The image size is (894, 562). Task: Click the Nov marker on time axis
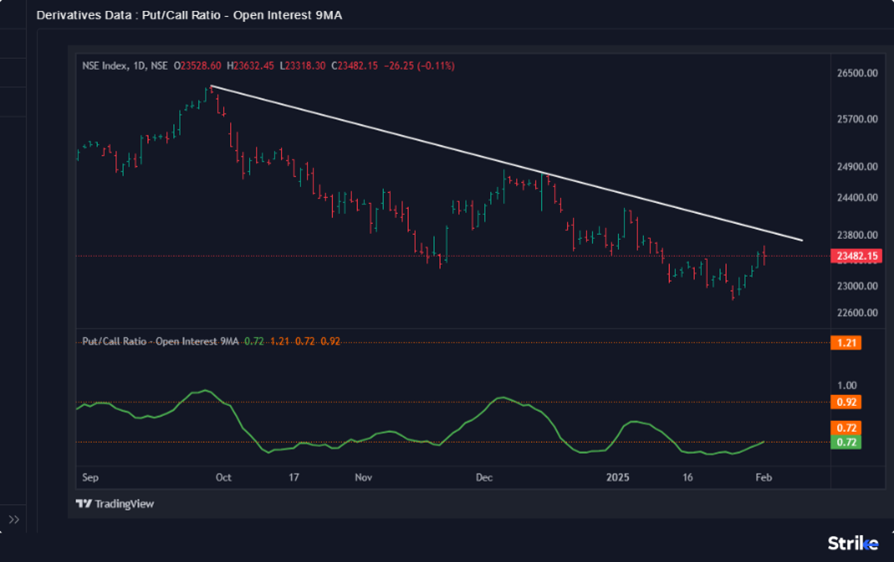(x=363, y=478)
